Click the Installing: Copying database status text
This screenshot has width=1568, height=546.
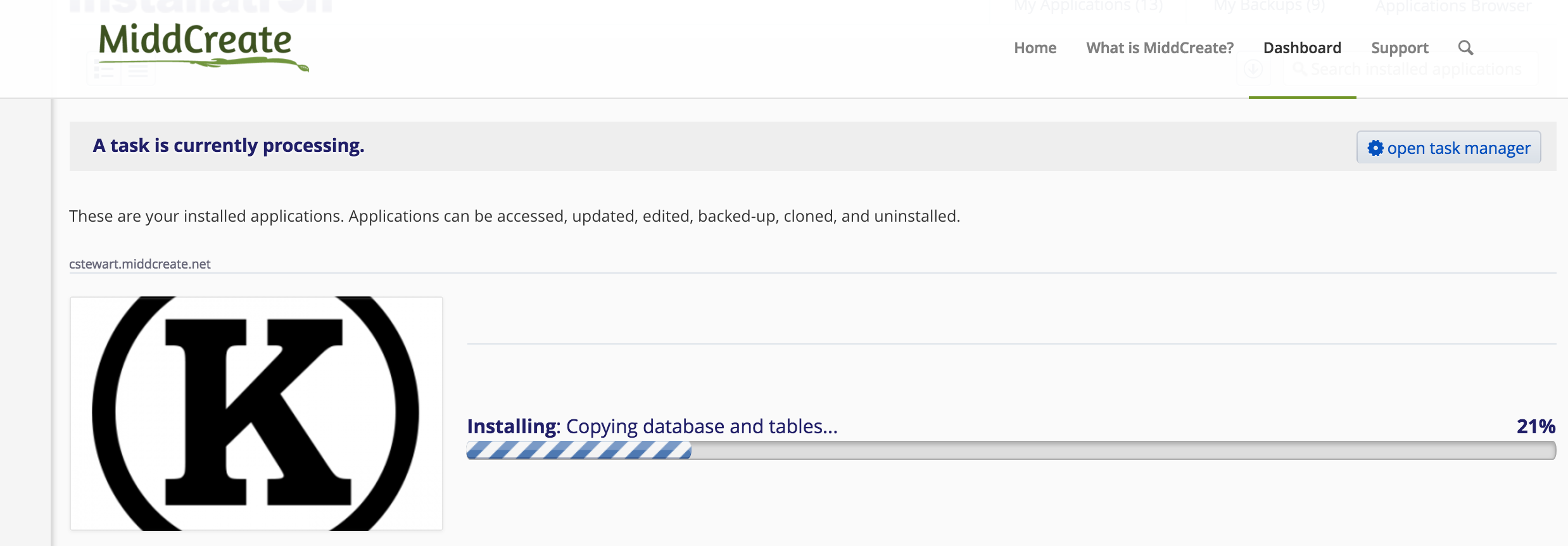tap(652, 426)
